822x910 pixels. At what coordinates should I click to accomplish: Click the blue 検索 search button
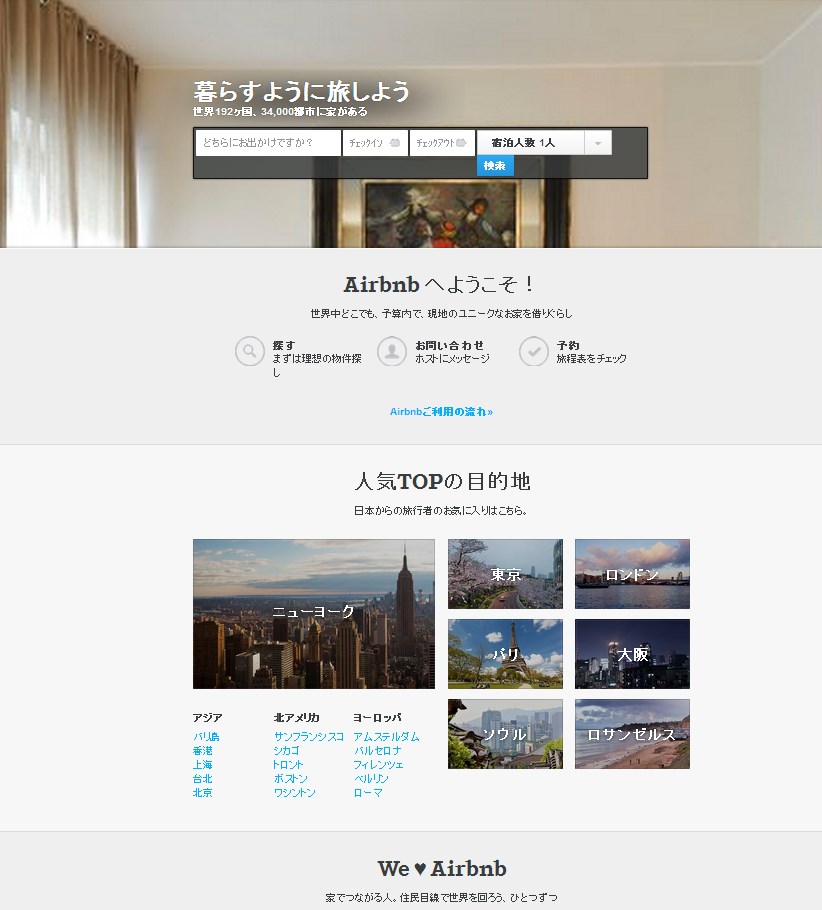[495, 166]
